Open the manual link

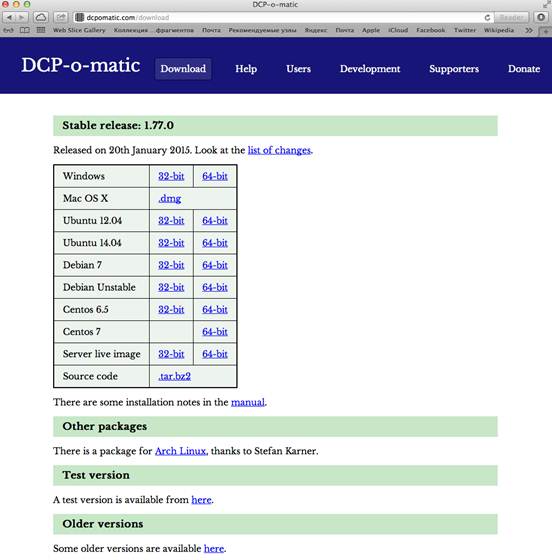(x=248, y=402)
